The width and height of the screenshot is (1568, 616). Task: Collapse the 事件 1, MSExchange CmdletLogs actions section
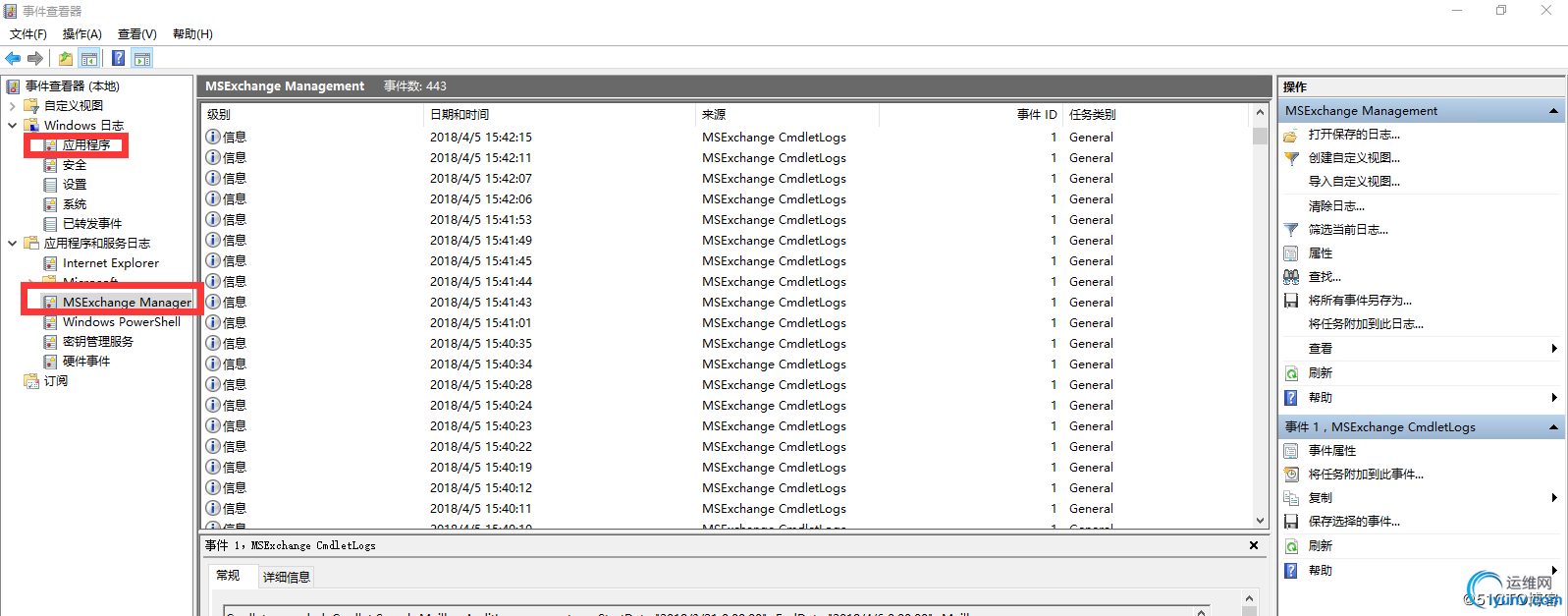point(1553,427)
